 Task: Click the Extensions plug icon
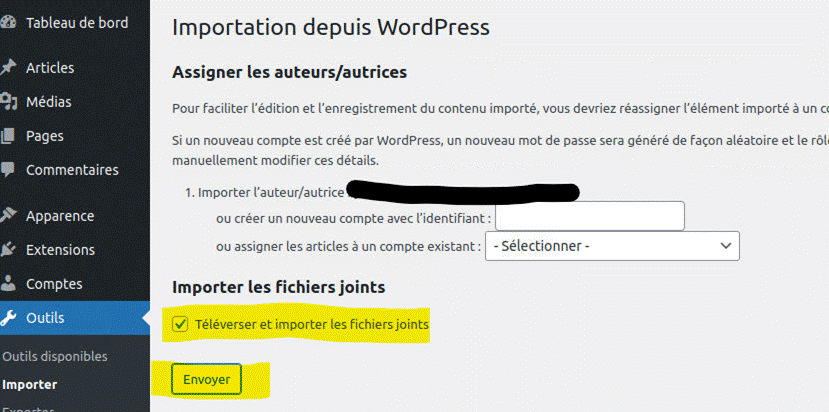pos(7,250)
